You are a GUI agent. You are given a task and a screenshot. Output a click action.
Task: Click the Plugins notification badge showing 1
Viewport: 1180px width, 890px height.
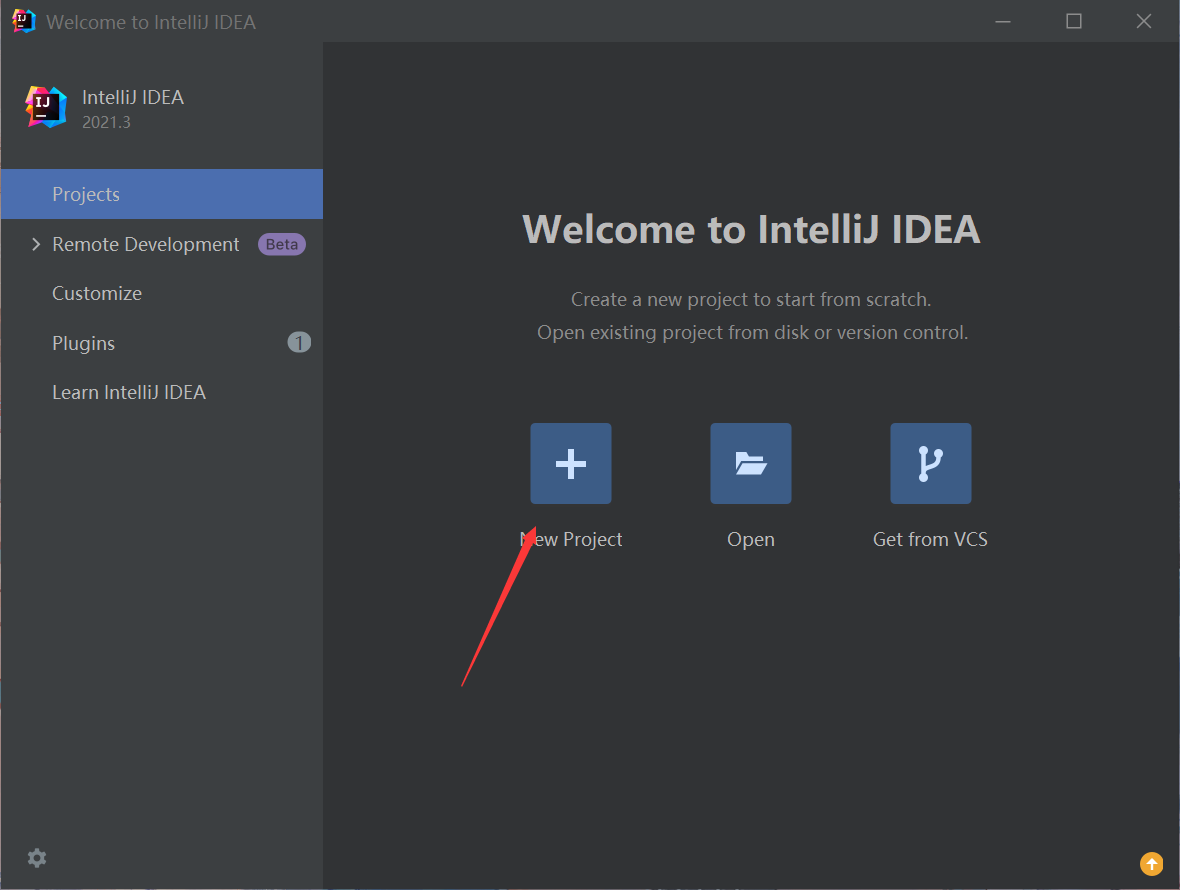pyautogui.click(x=299, y=343)
